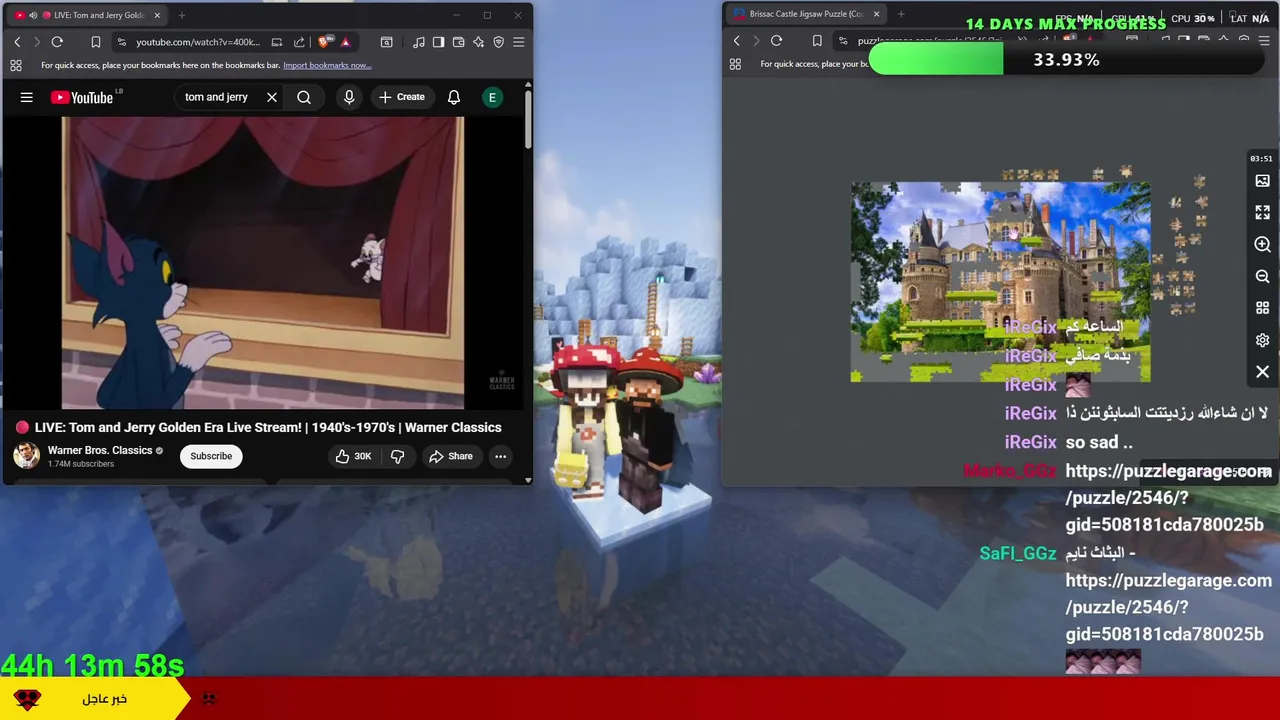Screen dimensions: 1280x720
Task: Open apps grid icon on YouTube window bookmarks bar
Action: [16, 65]
